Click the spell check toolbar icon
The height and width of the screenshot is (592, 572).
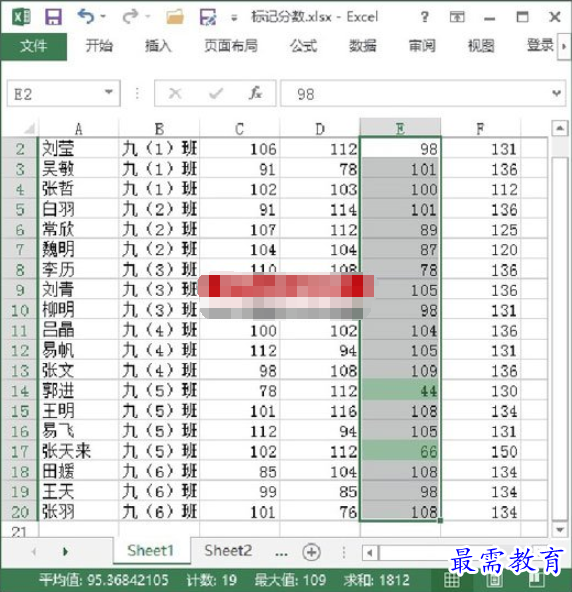(208, 17)
